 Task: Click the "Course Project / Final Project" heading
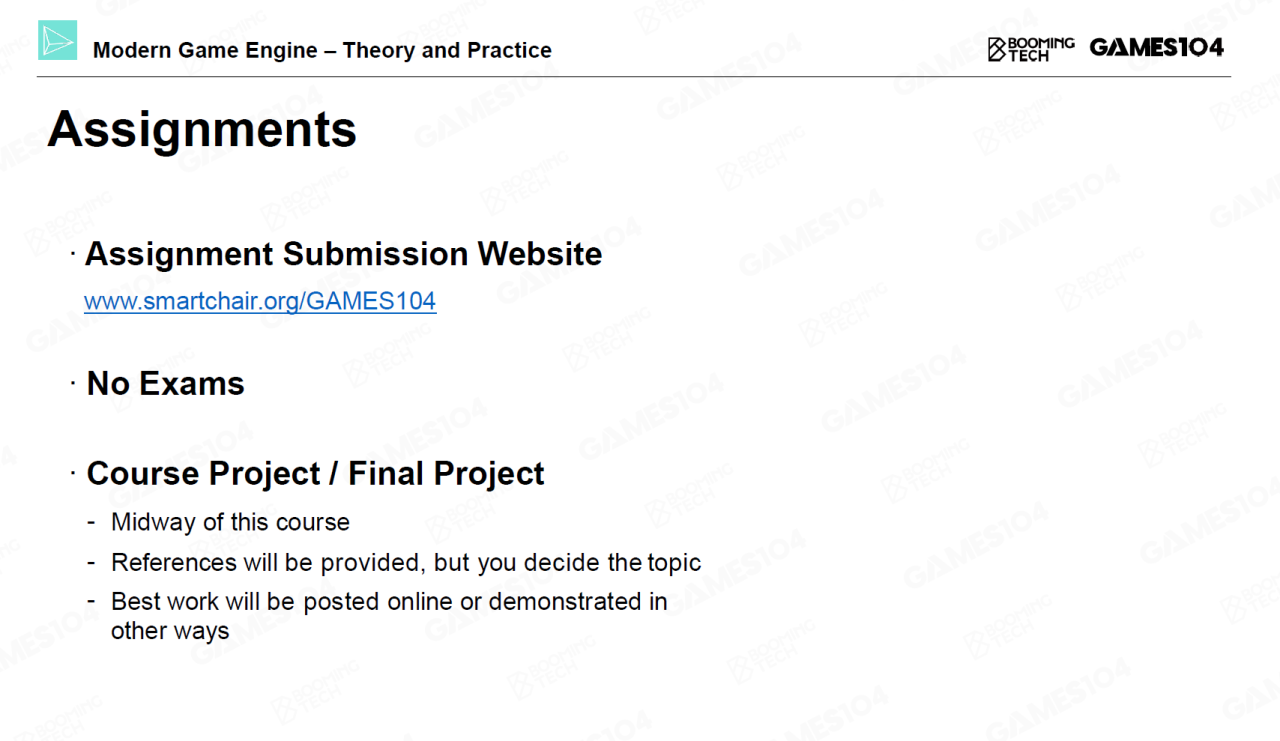pos(315,473)
